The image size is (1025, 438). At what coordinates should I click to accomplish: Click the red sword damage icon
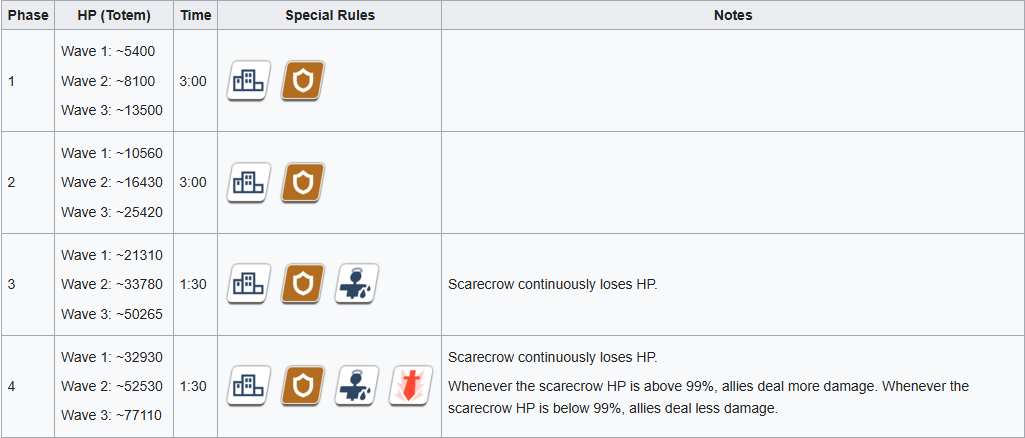411,386
